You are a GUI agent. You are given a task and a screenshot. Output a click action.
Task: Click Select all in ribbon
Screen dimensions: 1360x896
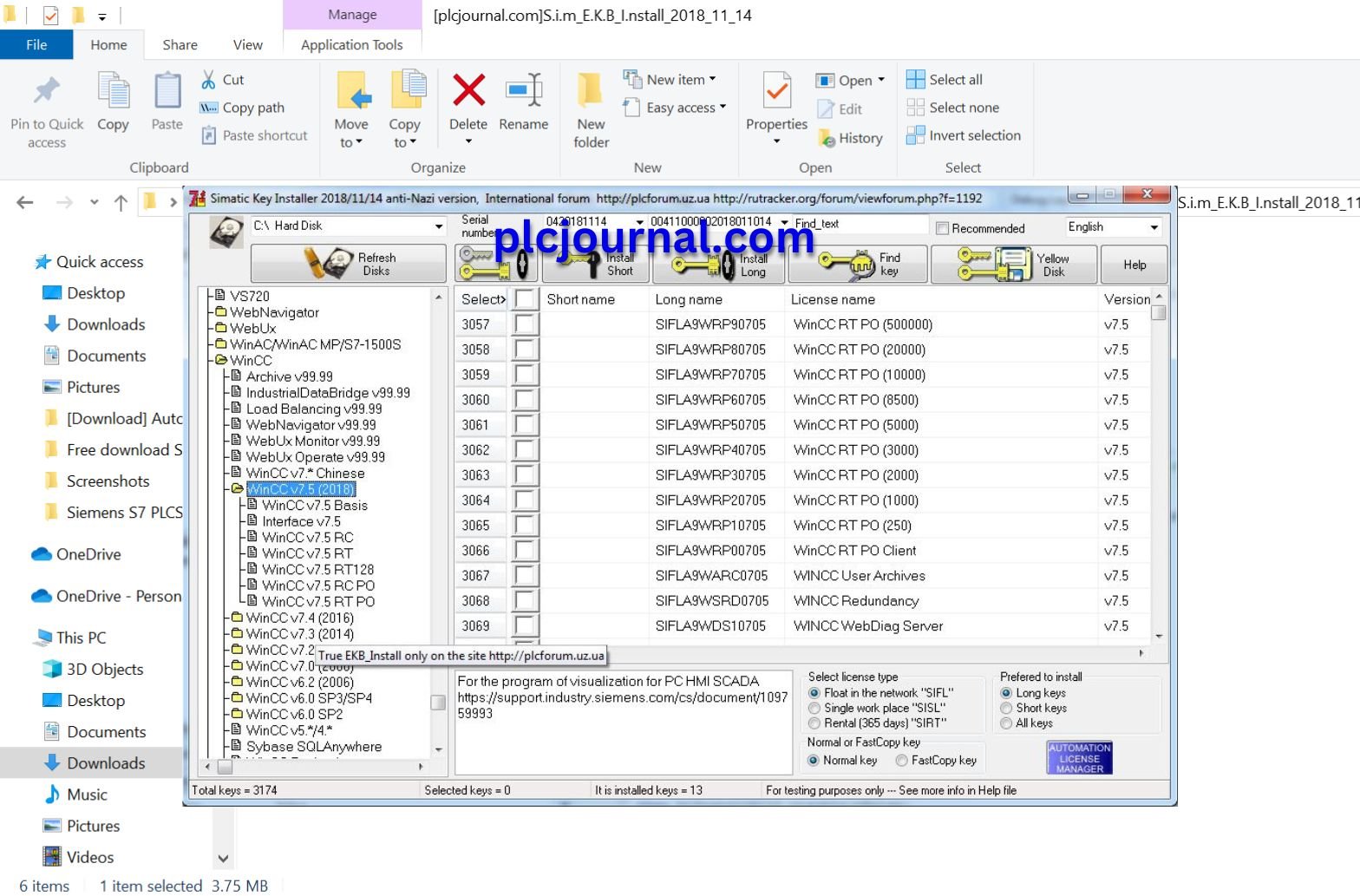[945, 80]
